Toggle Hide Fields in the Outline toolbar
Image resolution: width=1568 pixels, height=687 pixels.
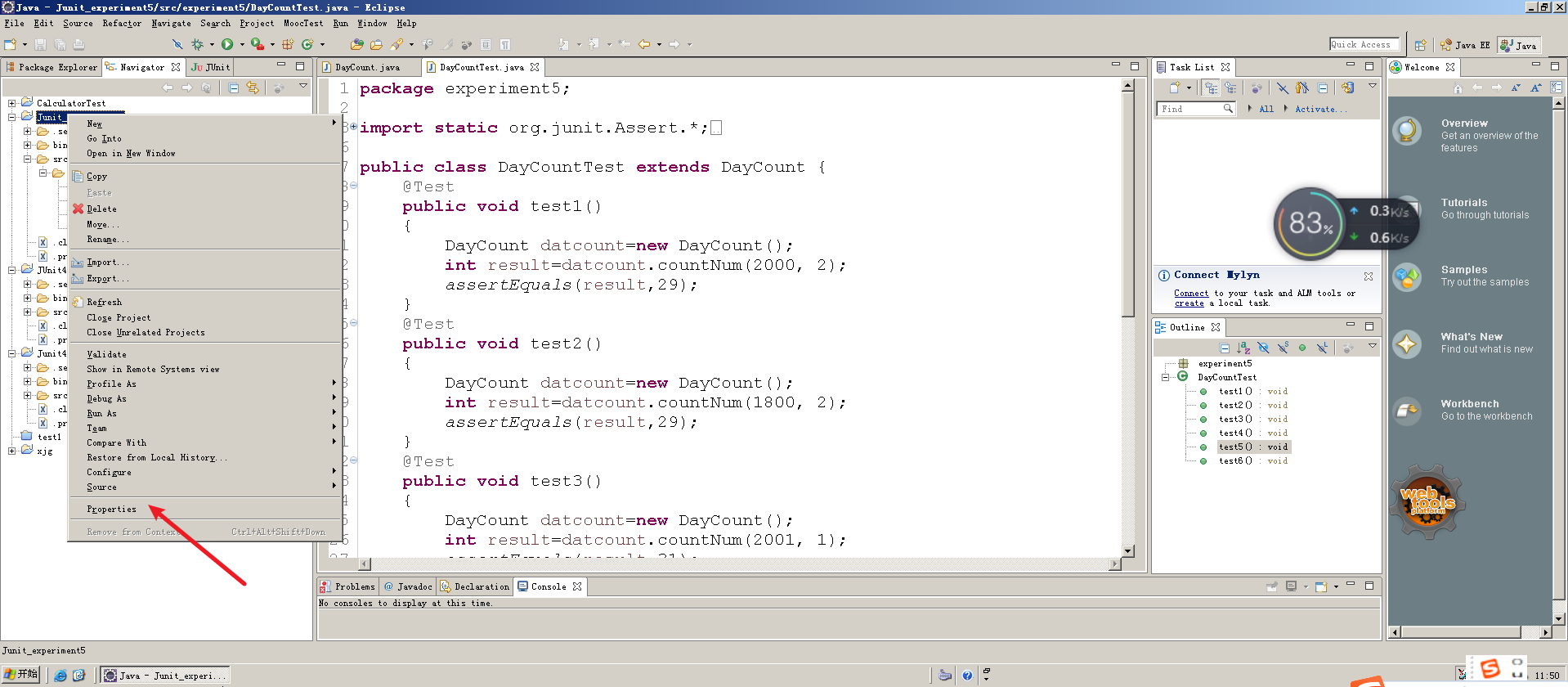tap(1263, 348)
